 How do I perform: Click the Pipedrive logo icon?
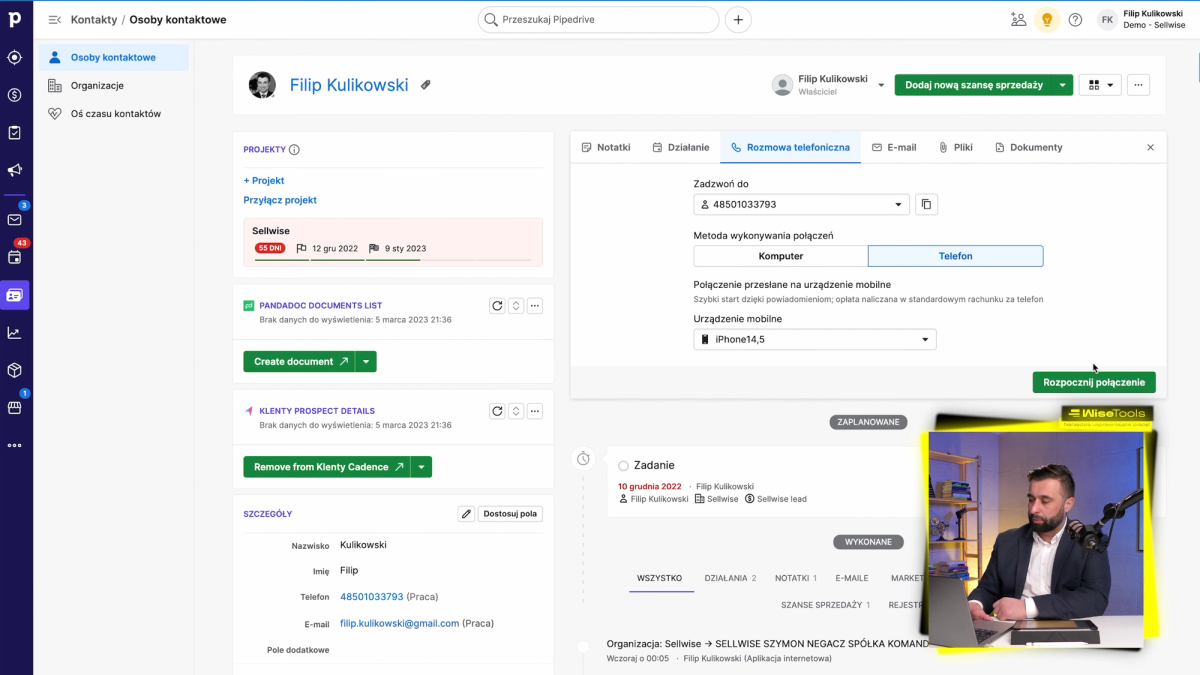point(15,21)
